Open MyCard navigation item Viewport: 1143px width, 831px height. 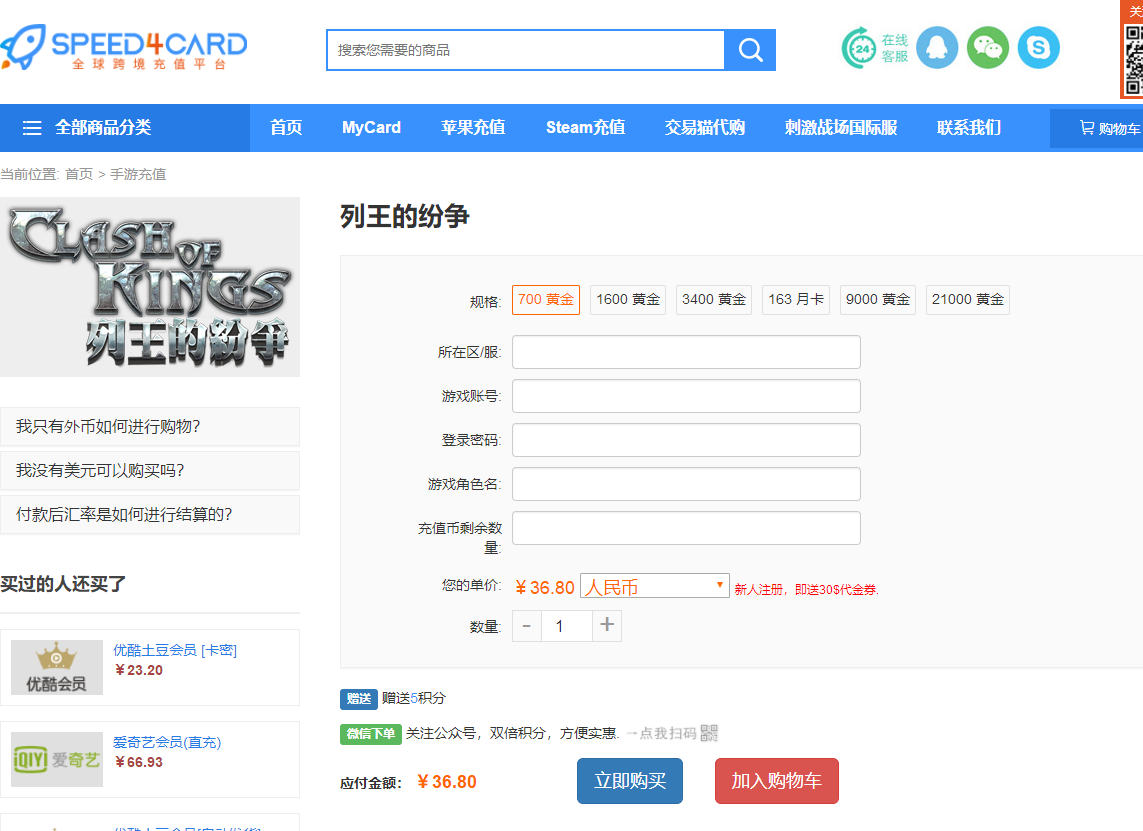372,128
